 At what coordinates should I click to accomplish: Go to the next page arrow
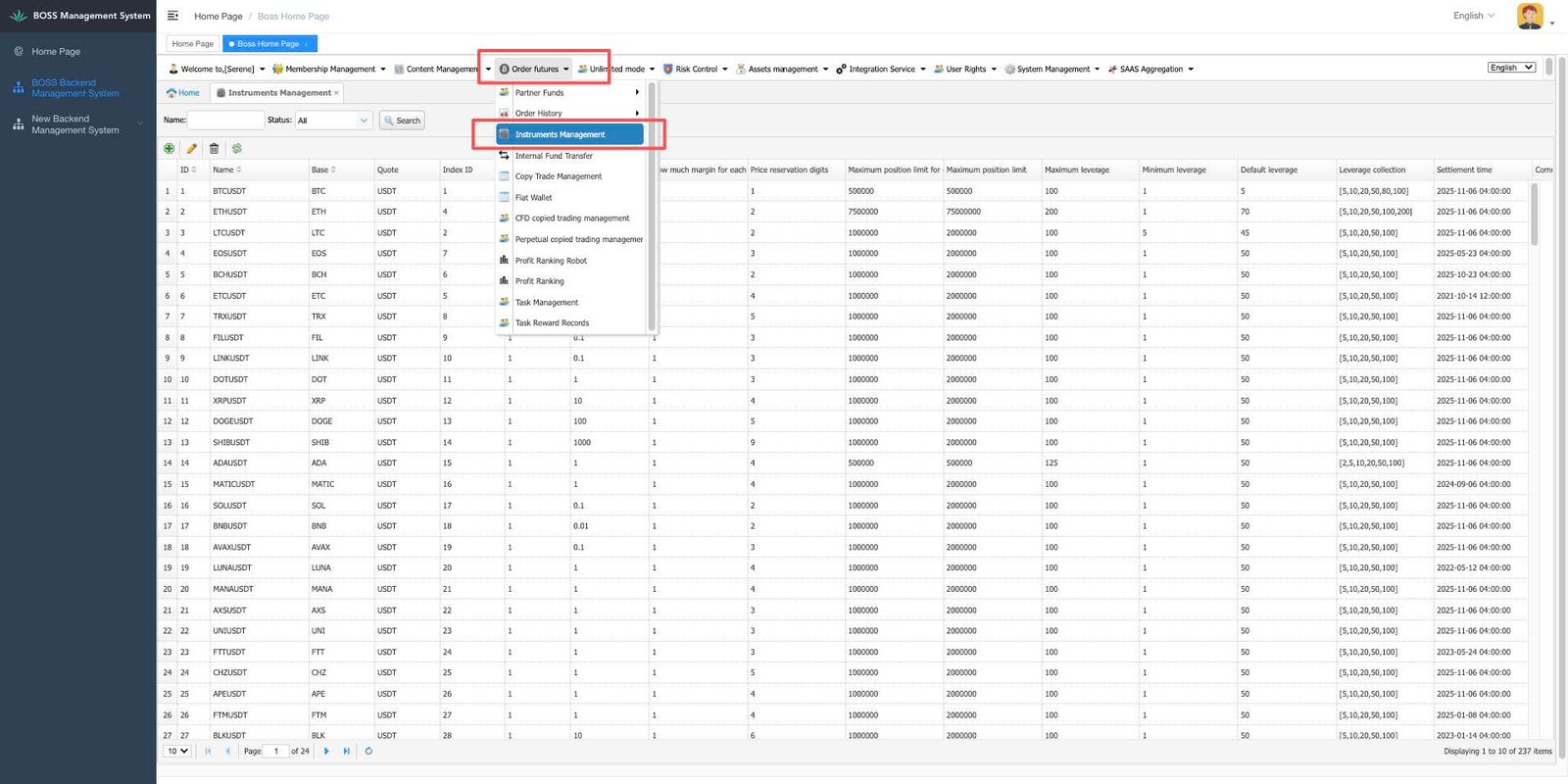[x=326, y=752]
